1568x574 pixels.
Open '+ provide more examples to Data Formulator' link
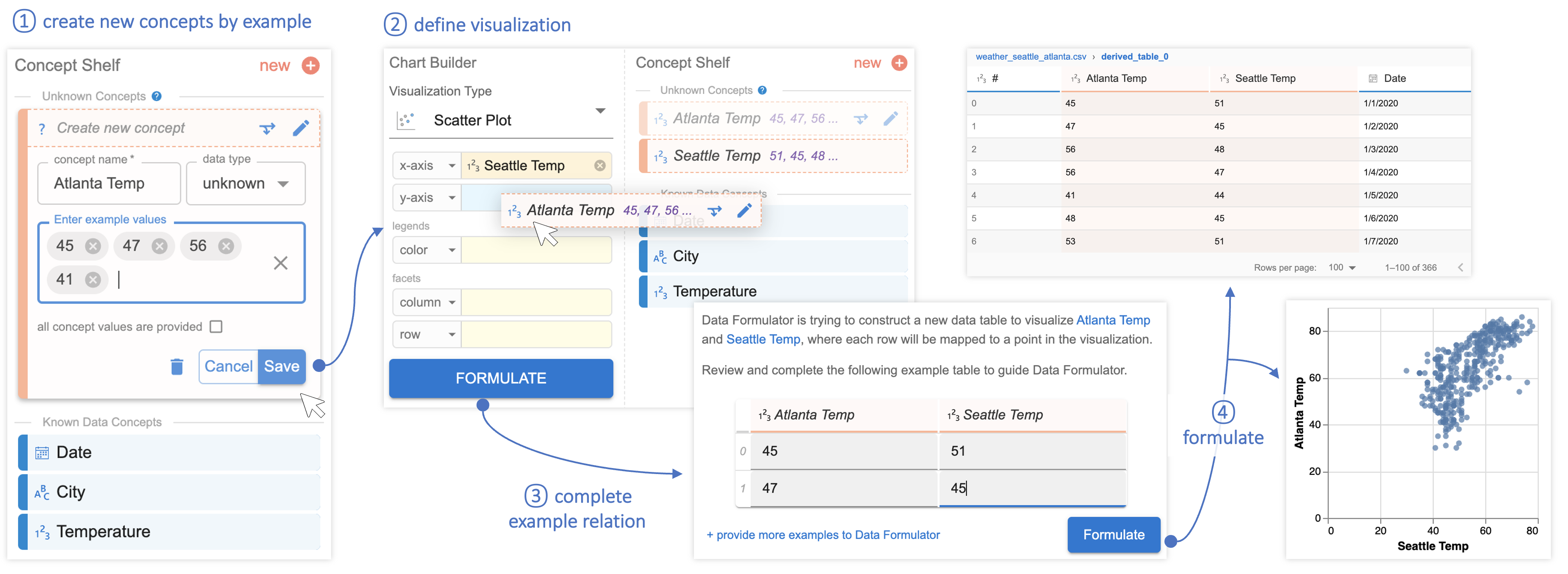[x=823, y=535]
